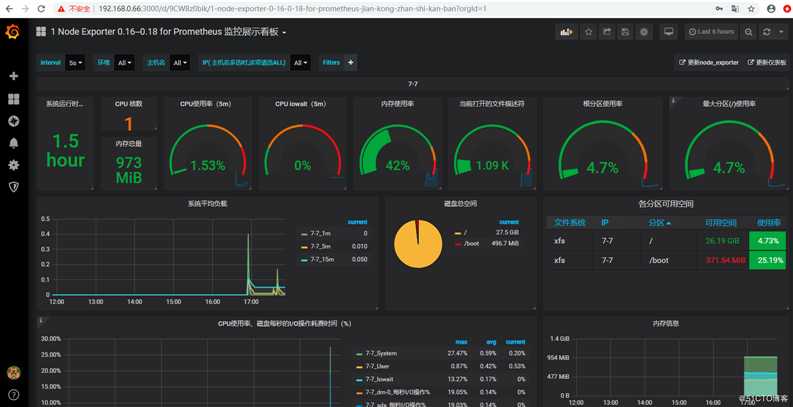
Task: Save the dashboard with disk icon
Action: 625,32
